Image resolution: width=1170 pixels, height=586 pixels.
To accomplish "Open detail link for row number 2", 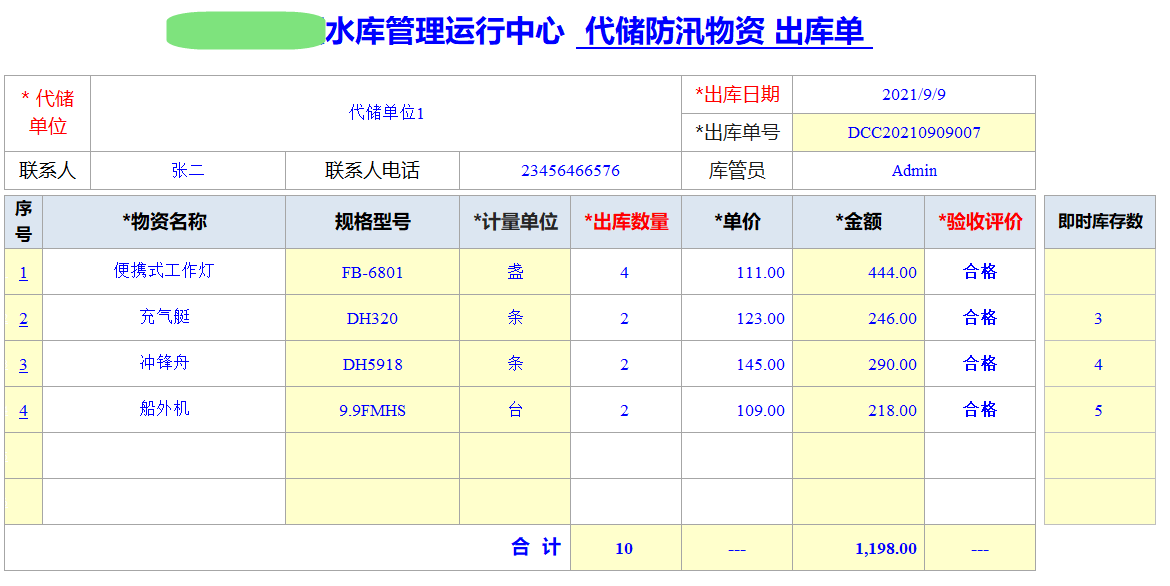I will (x=21, y=317).
